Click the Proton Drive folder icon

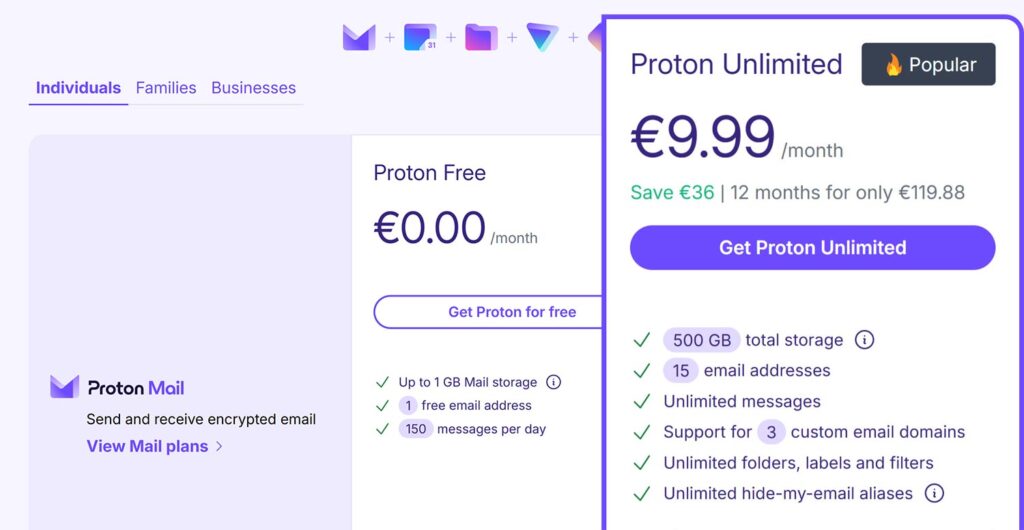click(x=481, y=38)
